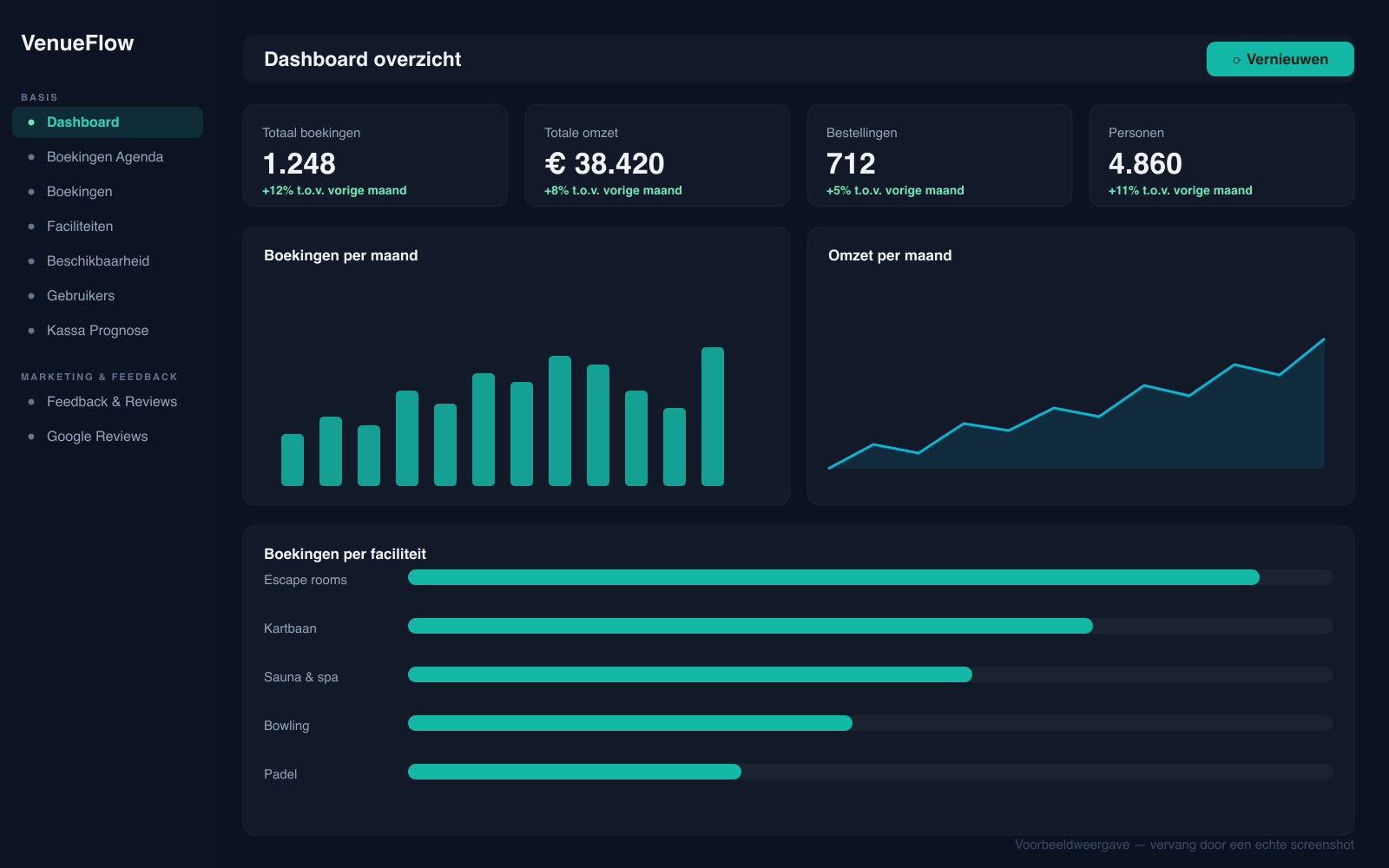Screen dimensions: 1389x868
Task: Click the Sauna & spa progress bar
Action: 871,674
